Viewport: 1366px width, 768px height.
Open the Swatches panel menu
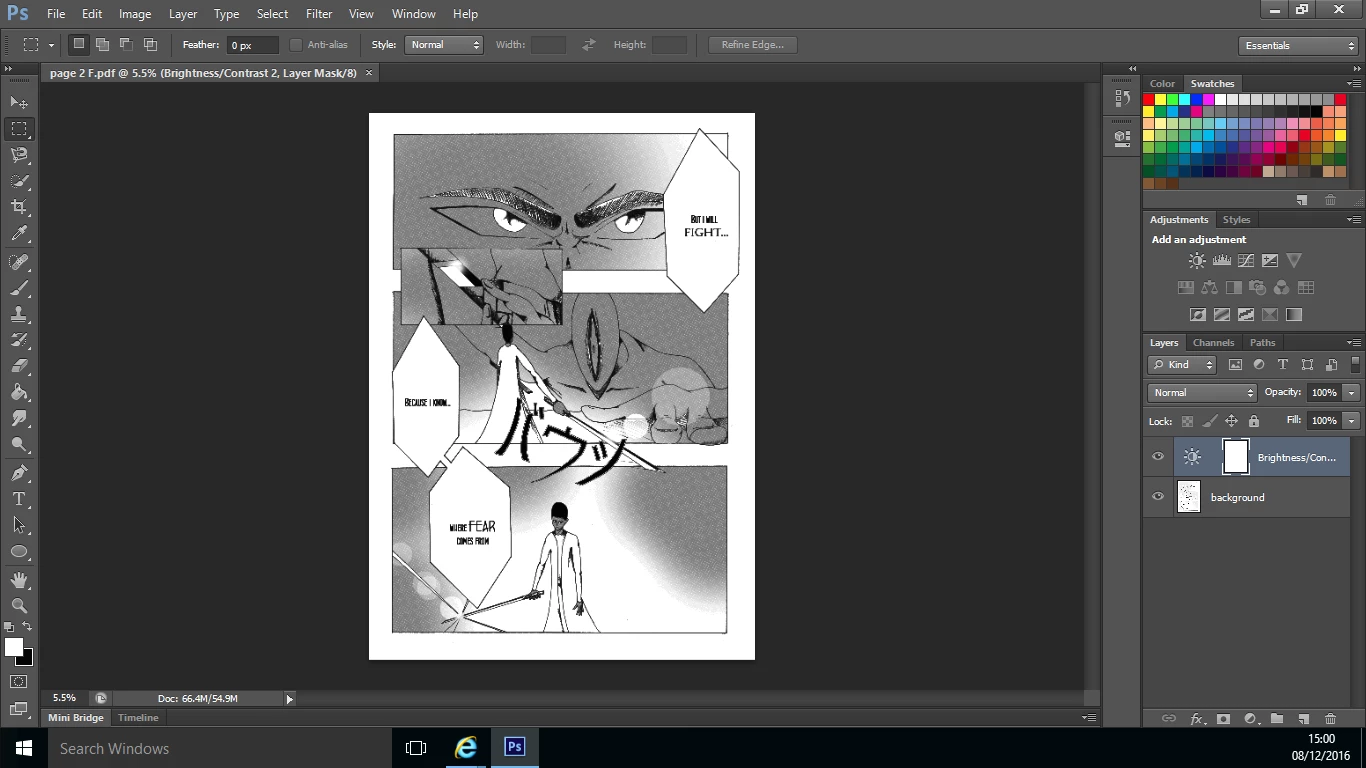pos(1353,83)
